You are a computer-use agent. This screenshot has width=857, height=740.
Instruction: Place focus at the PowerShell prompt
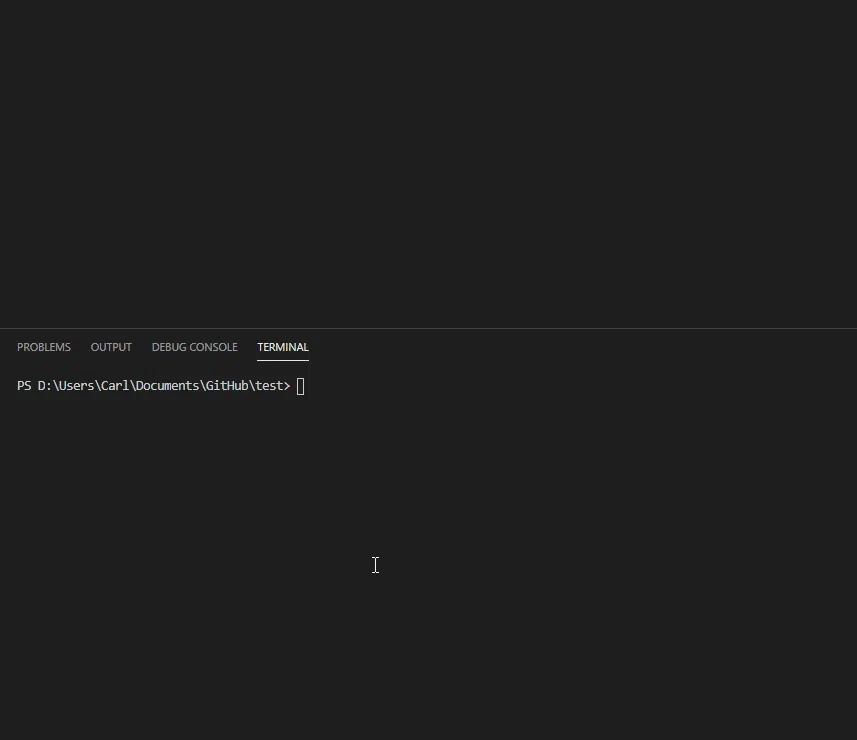(299, 385)
